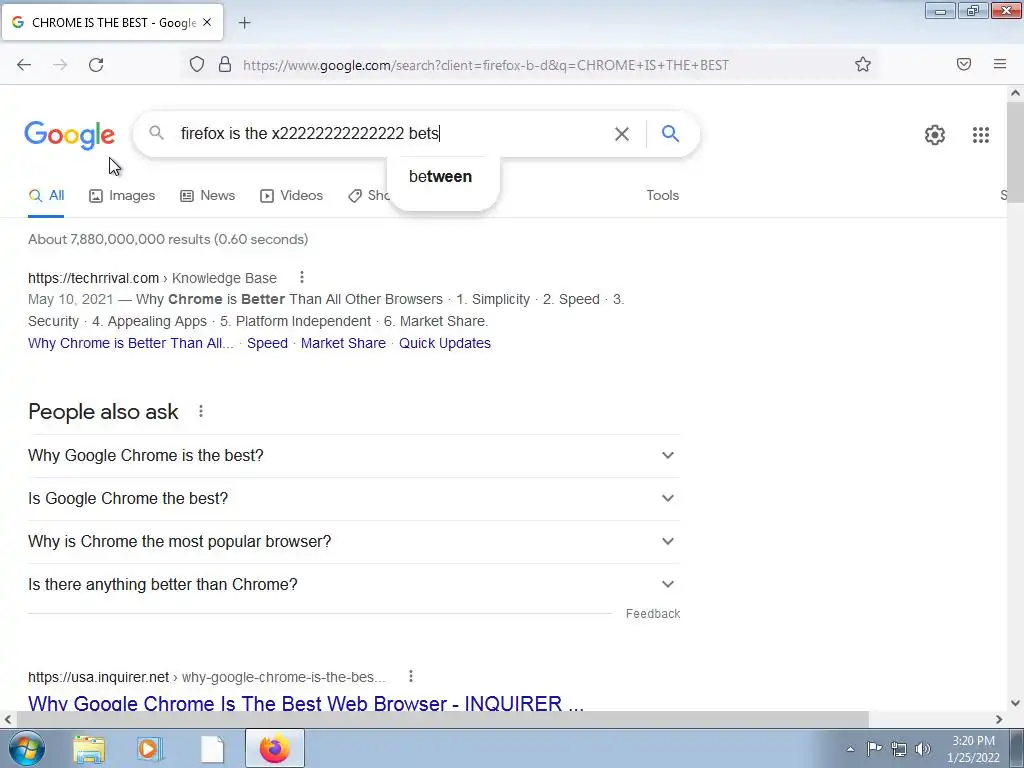The image size is (1024, 768).
Task: Open techrrival result three-dot options
Action: [302, 278]
